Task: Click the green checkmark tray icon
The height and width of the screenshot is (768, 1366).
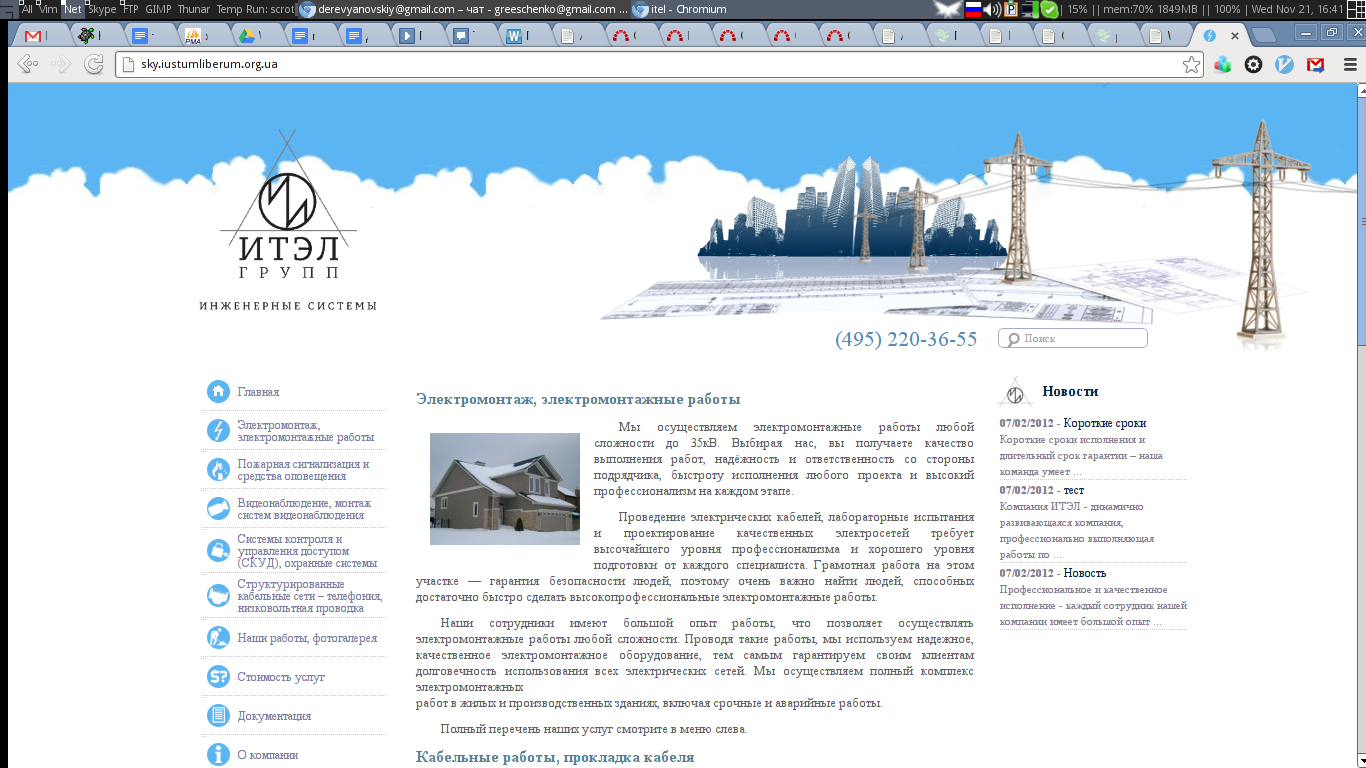Action: [1049, 9]
